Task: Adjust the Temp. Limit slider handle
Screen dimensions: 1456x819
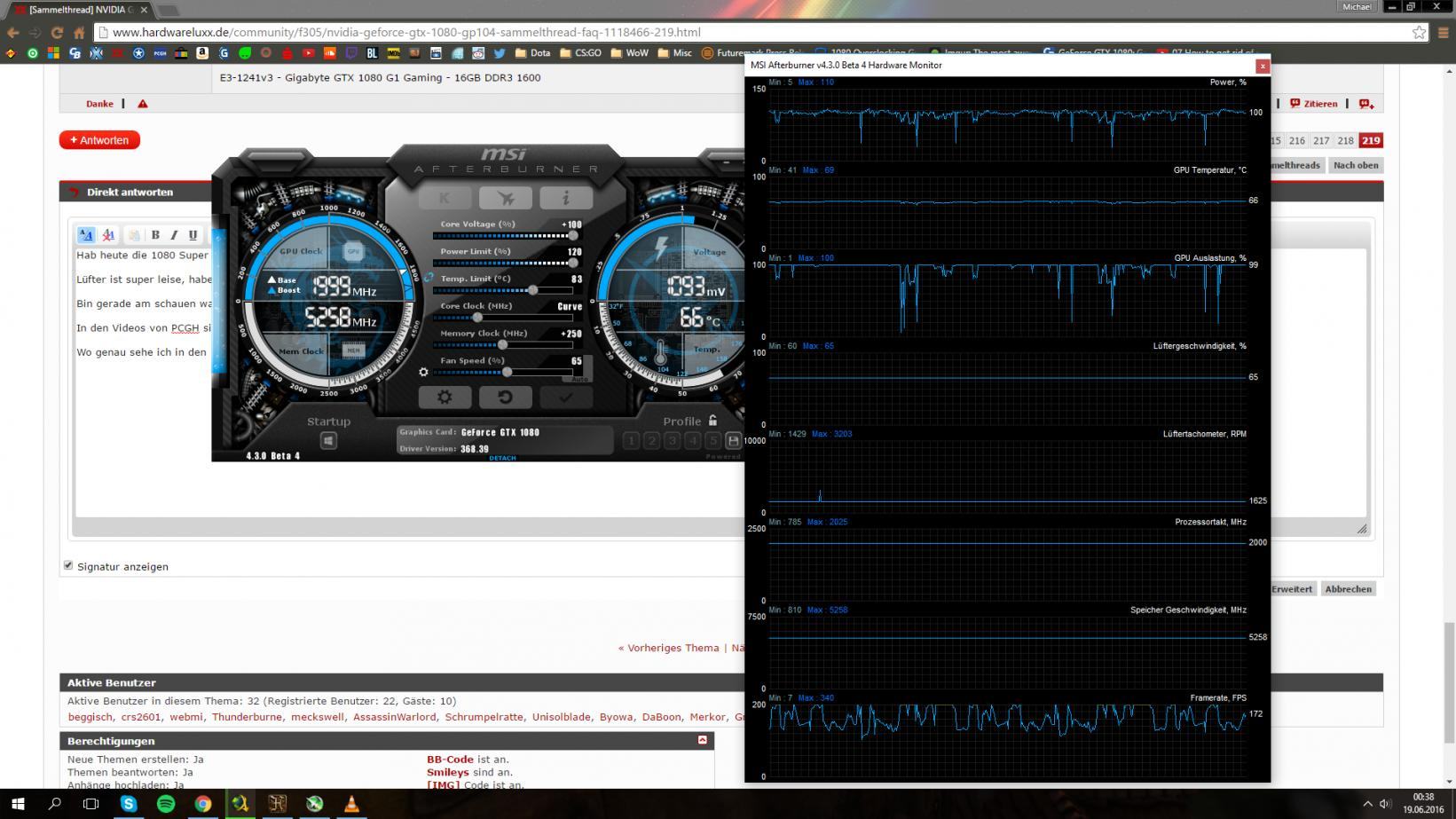Action: click(x=532, y=290)
